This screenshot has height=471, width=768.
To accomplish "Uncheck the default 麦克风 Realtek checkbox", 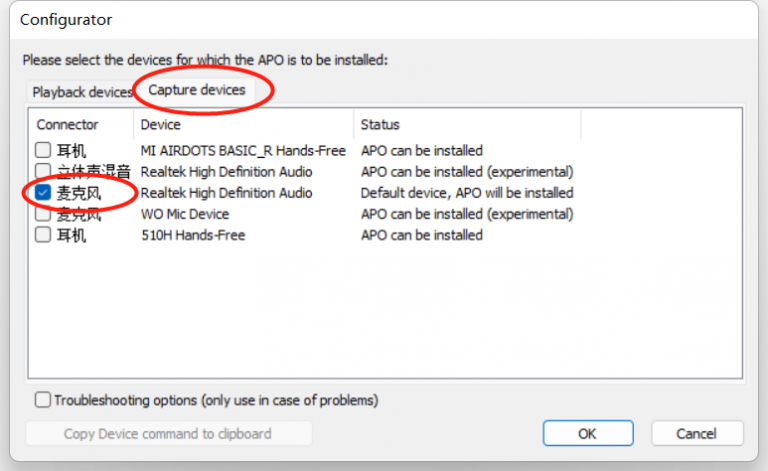I will 43,193.
